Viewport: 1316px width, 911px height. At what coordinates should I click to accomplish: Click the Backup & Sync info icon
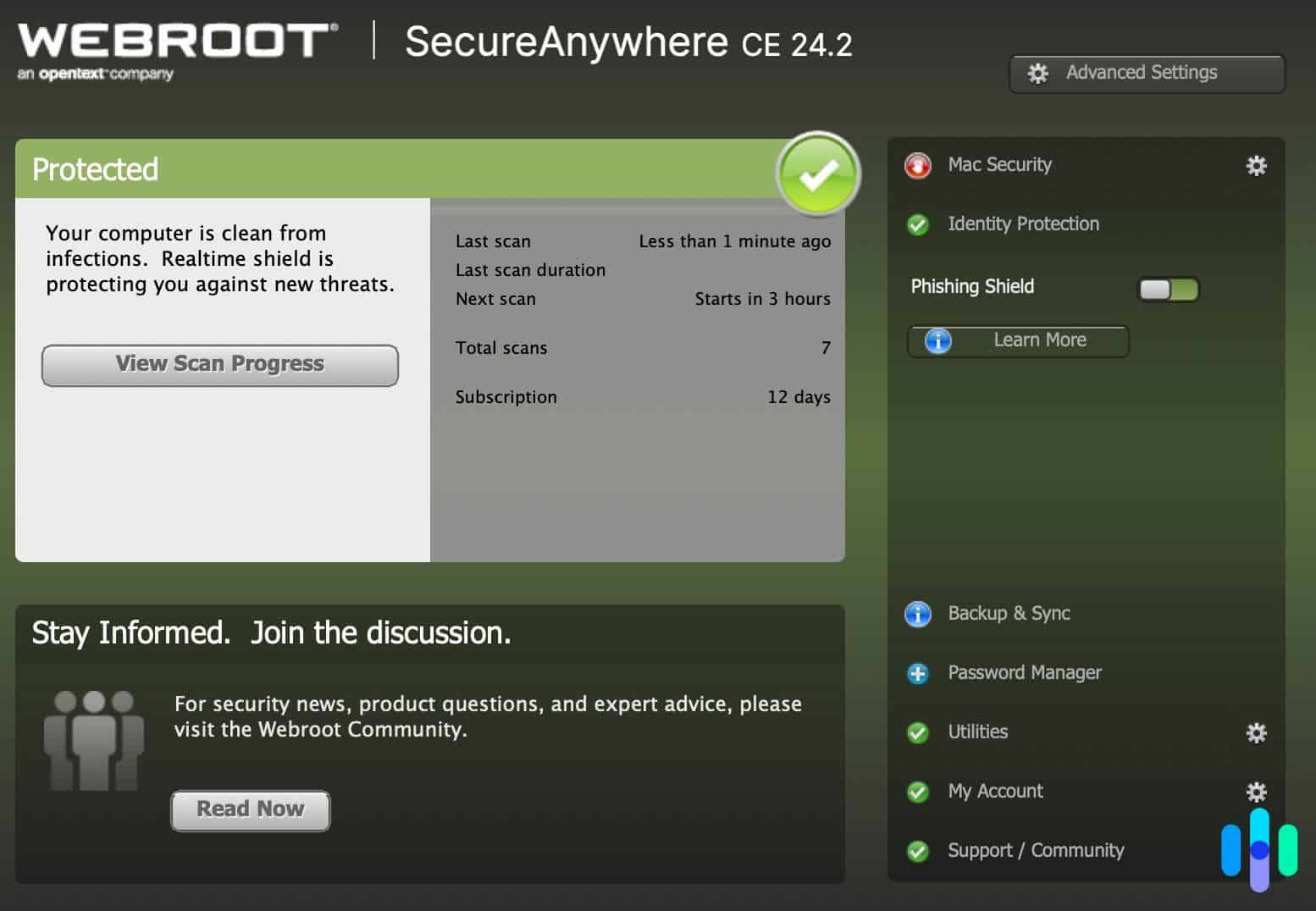pyautogui.click(x=918, y=615)
